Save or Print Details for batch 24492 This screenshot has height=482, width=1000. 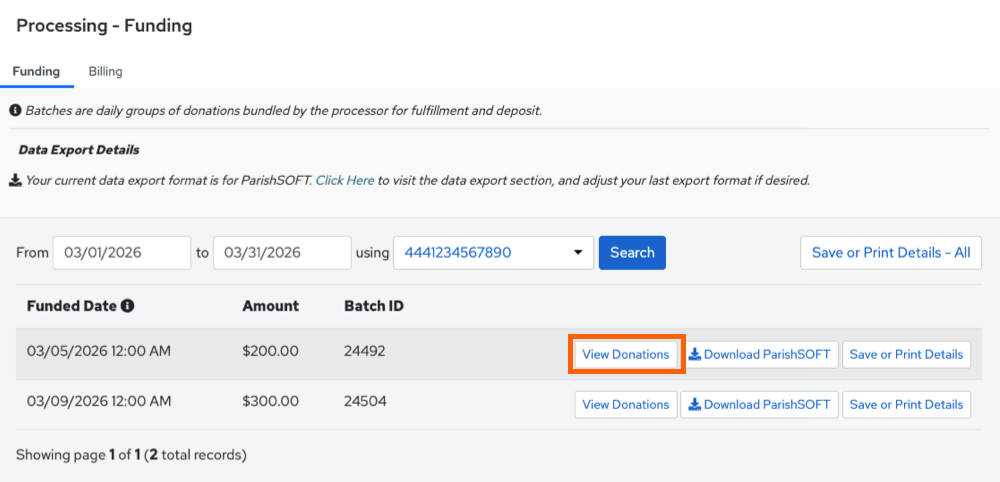906,354
